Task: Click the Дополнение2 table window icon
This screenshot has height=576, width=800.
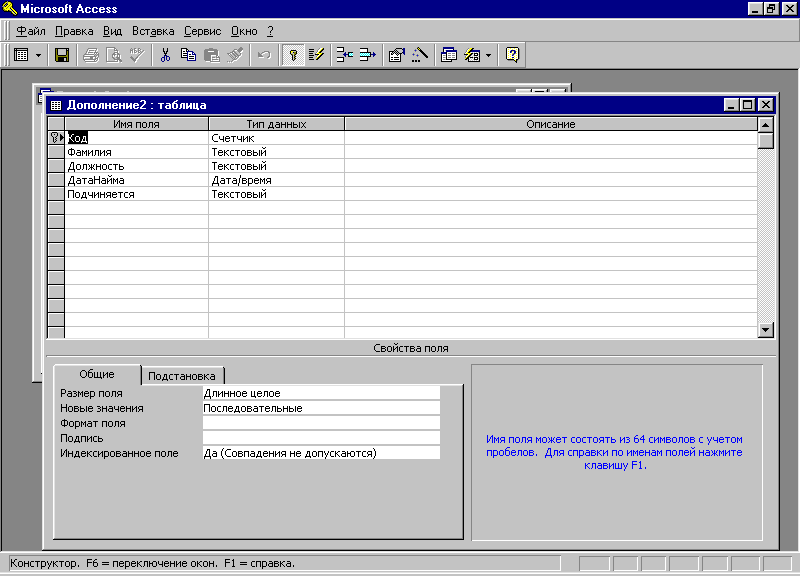Action: click(56, 105)
